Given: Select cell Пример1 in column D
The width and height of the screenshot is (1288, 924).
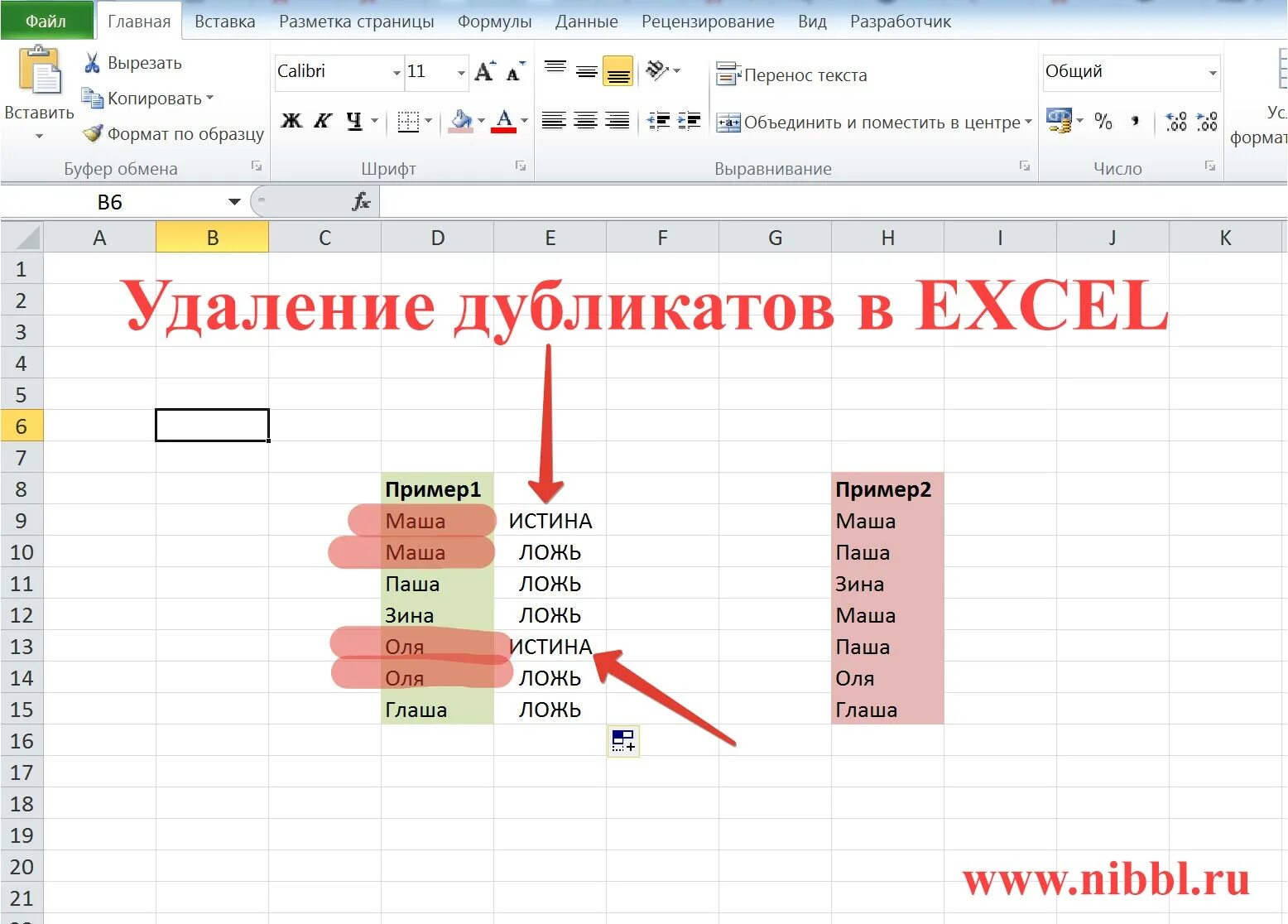Looking at the screenshot, I should tap(437, 489).
